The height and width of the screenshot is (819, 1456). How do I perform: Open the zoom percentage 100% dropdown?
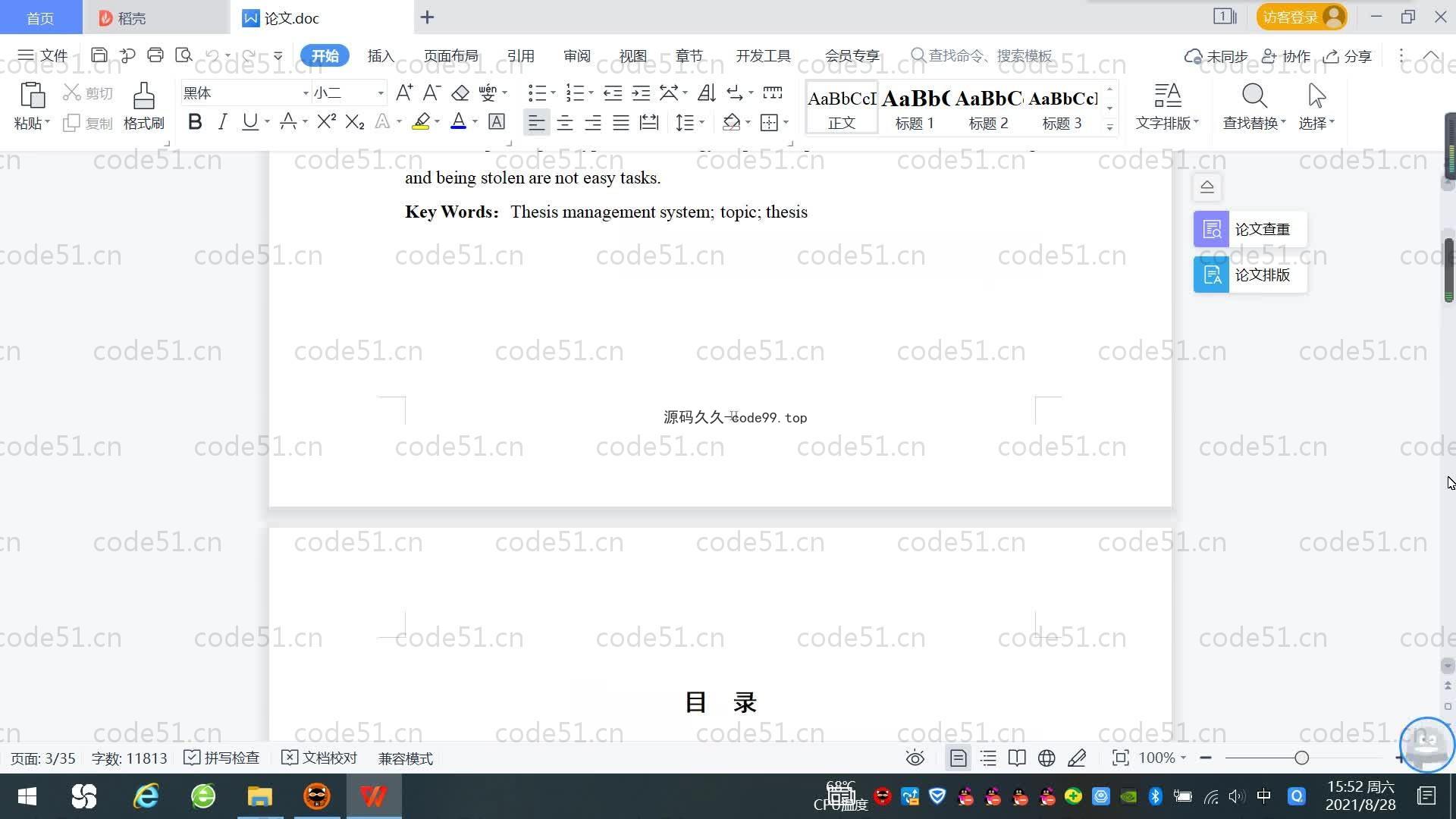(1162, 758)
